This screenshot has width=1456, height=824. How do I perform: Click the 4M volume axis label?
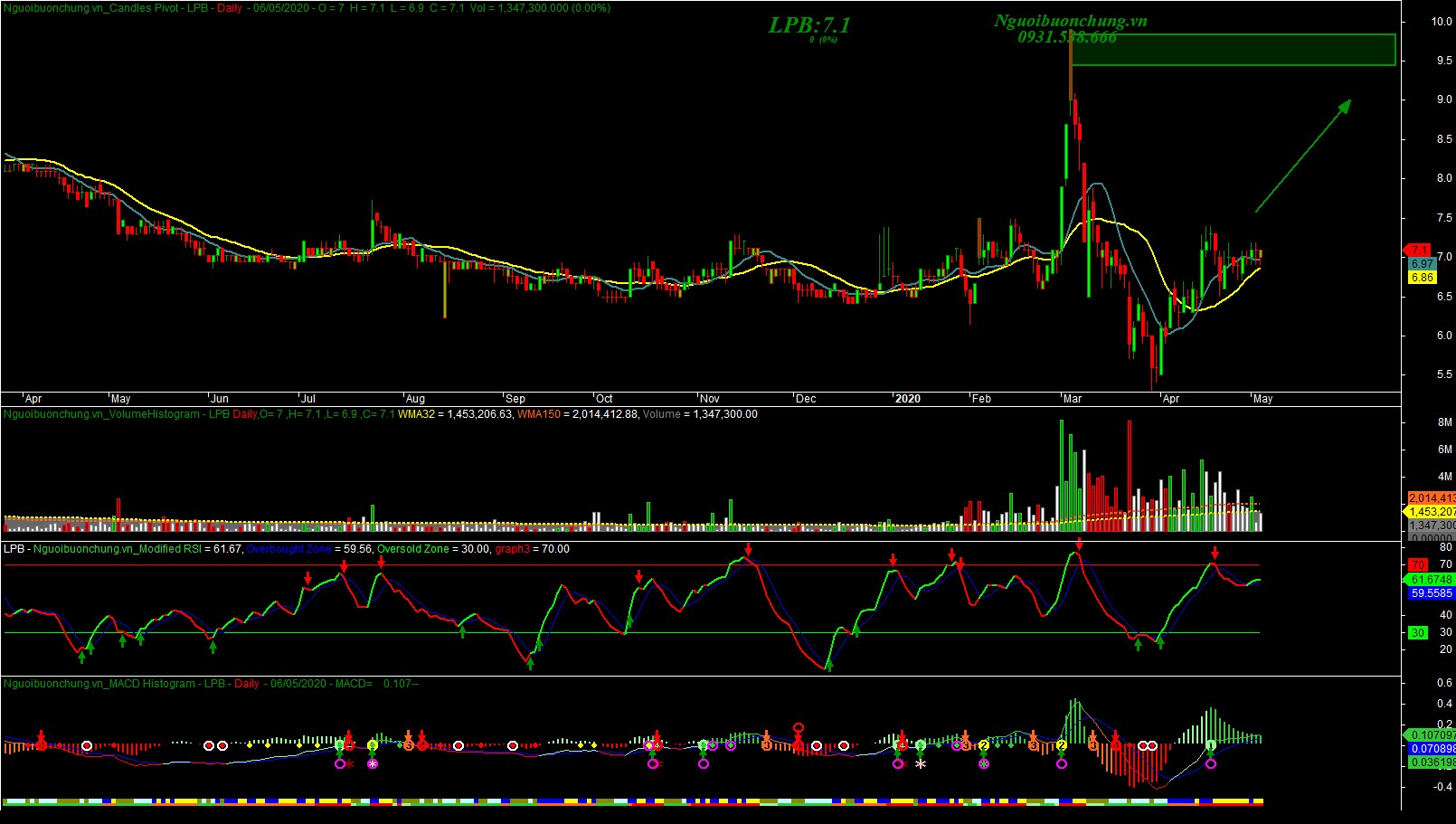tap(1445, 477)
